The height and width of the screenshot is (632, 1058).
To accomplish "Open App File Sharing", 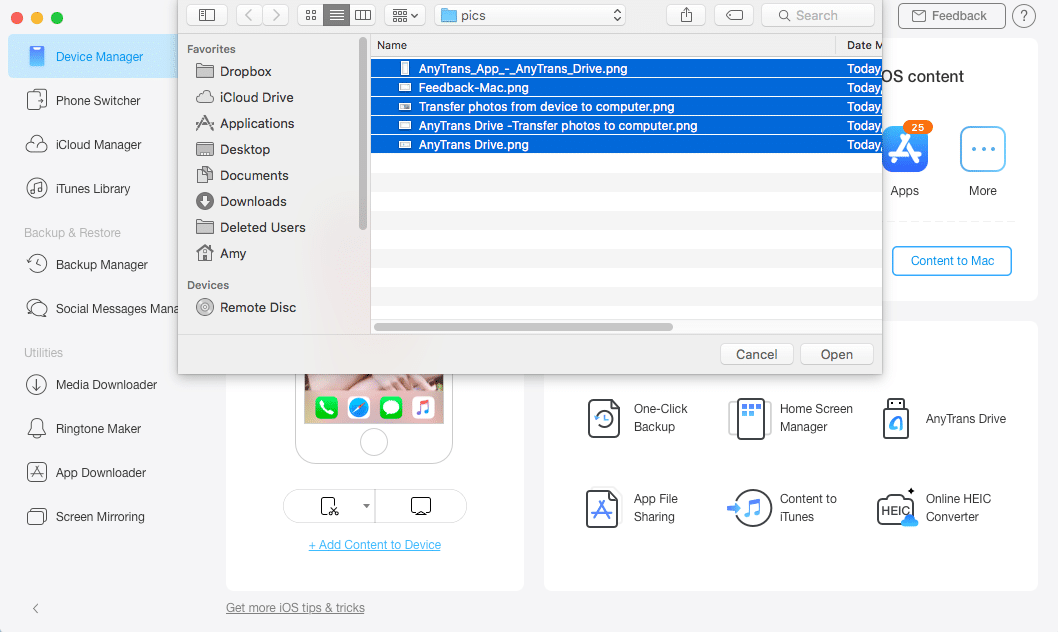I will coord(633,508).
